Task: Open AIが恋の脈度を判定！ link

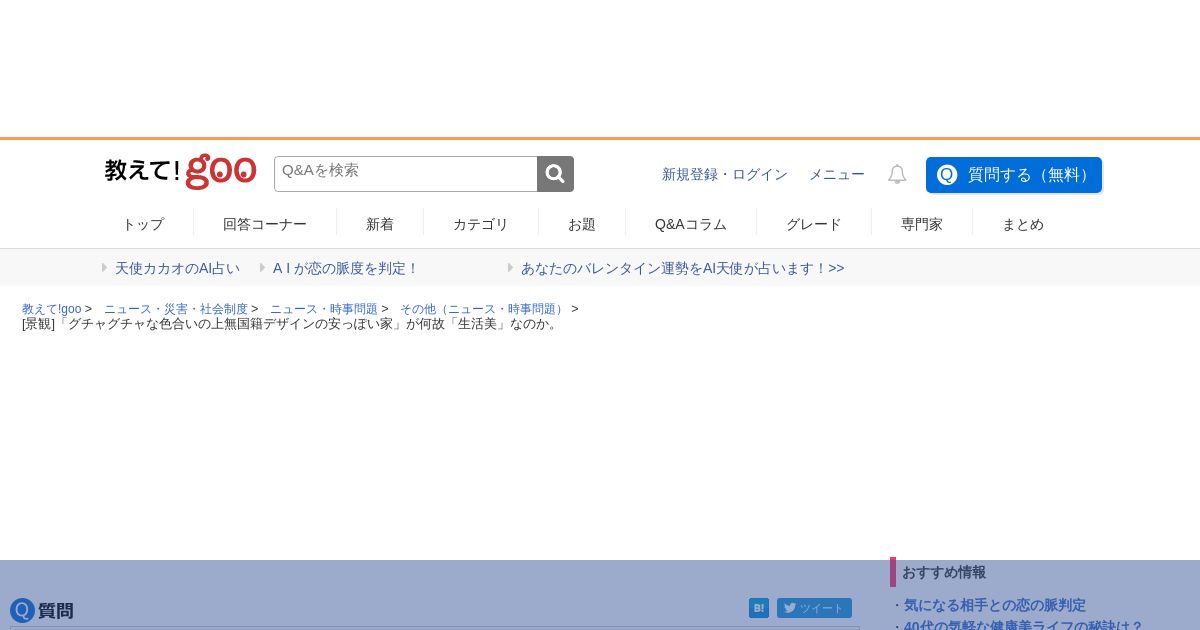Action: click(x=346, y=268)
